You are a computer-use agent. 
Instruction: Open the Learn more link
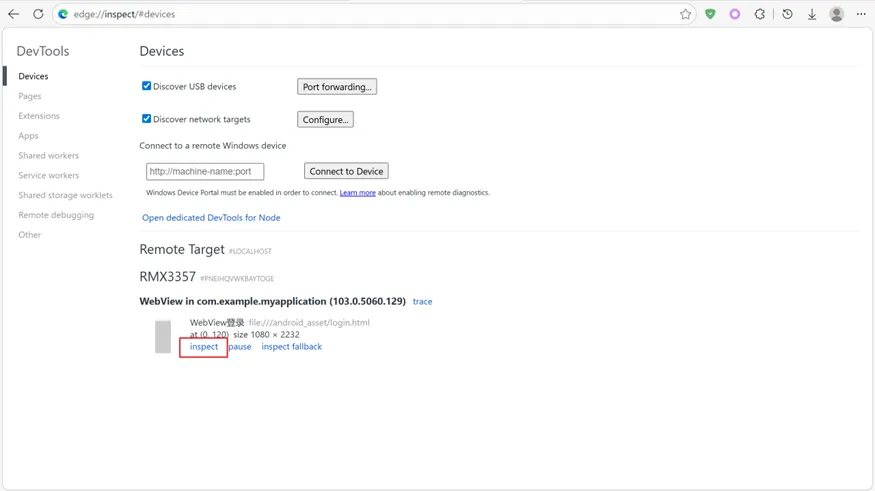pyautogui.click(x=358, y=192)
